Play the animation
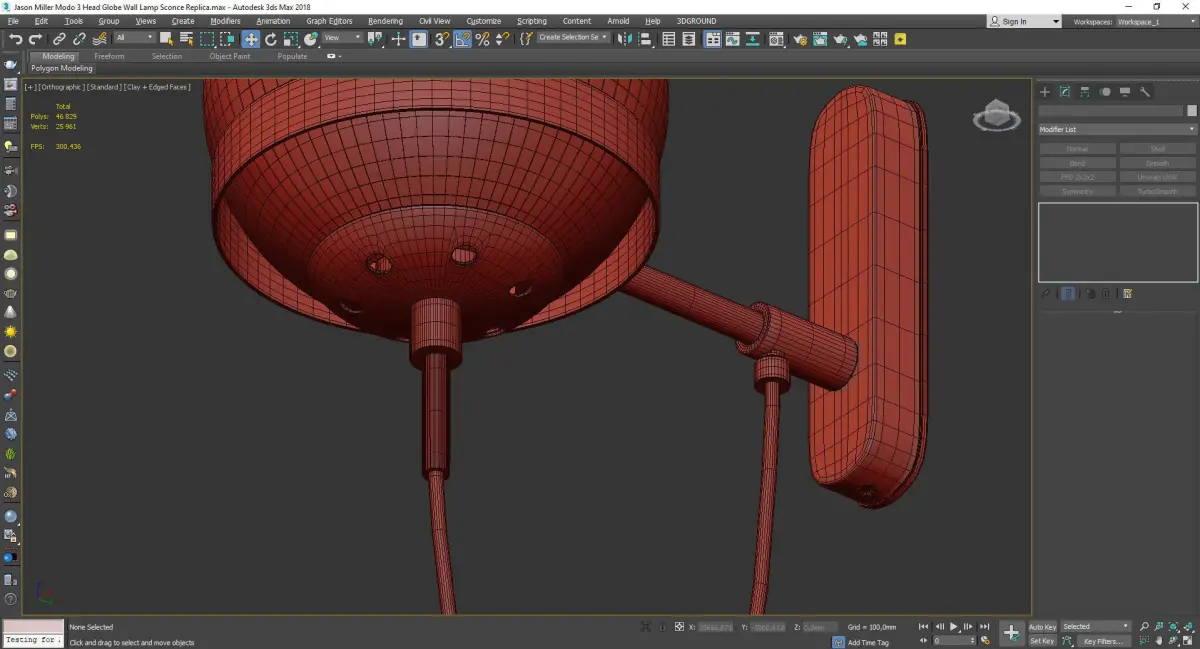1200x649 pixels. coord(954,627)
